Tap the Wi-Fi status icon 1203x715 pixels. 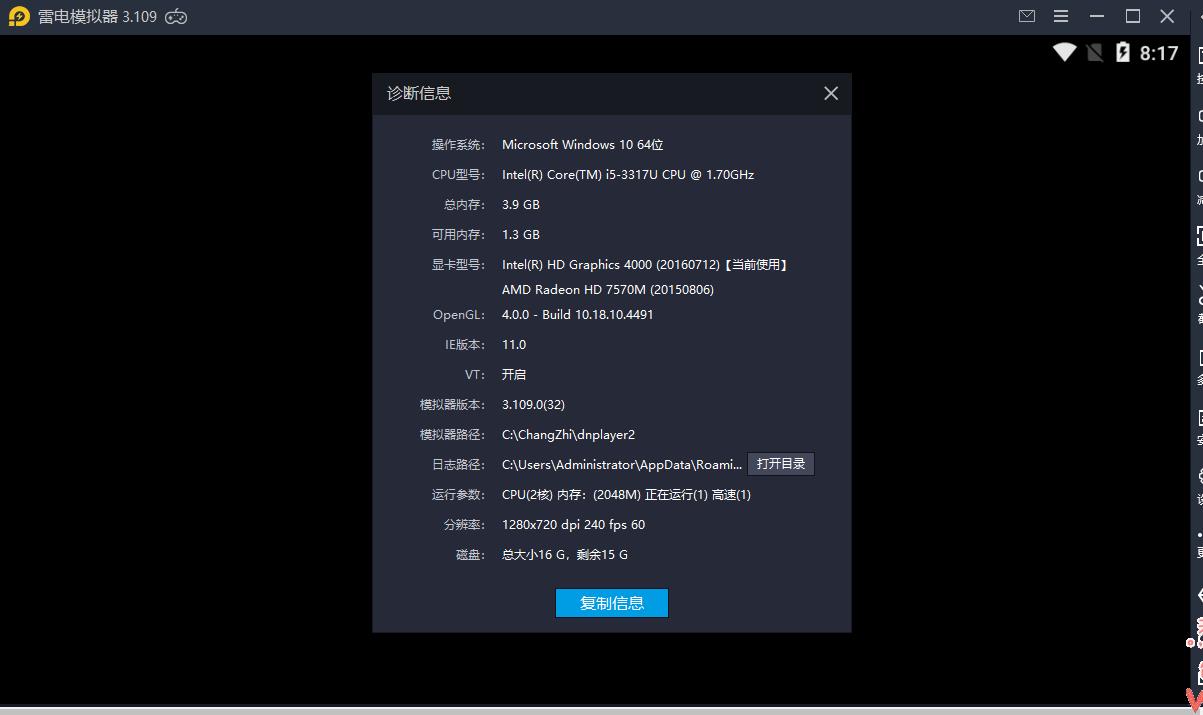pos(1064,53)
